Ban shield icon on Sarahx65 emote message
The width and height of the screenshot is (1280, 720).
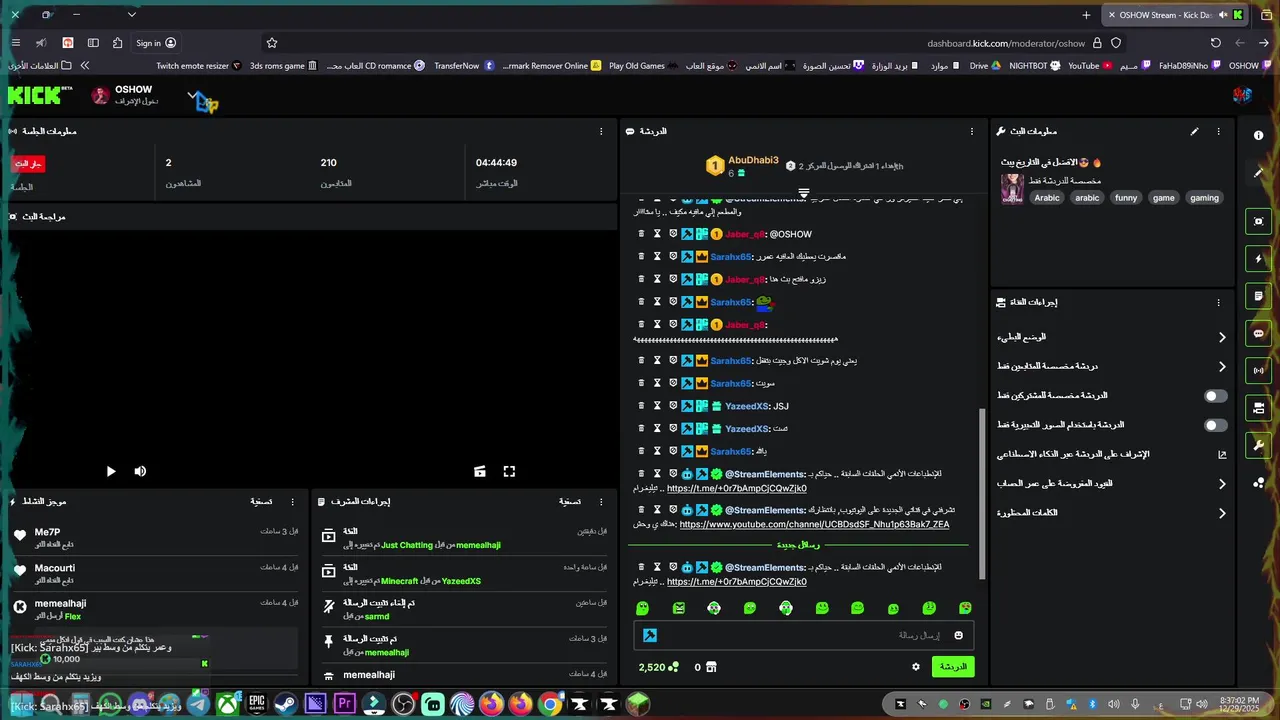[x=673, y=302]
